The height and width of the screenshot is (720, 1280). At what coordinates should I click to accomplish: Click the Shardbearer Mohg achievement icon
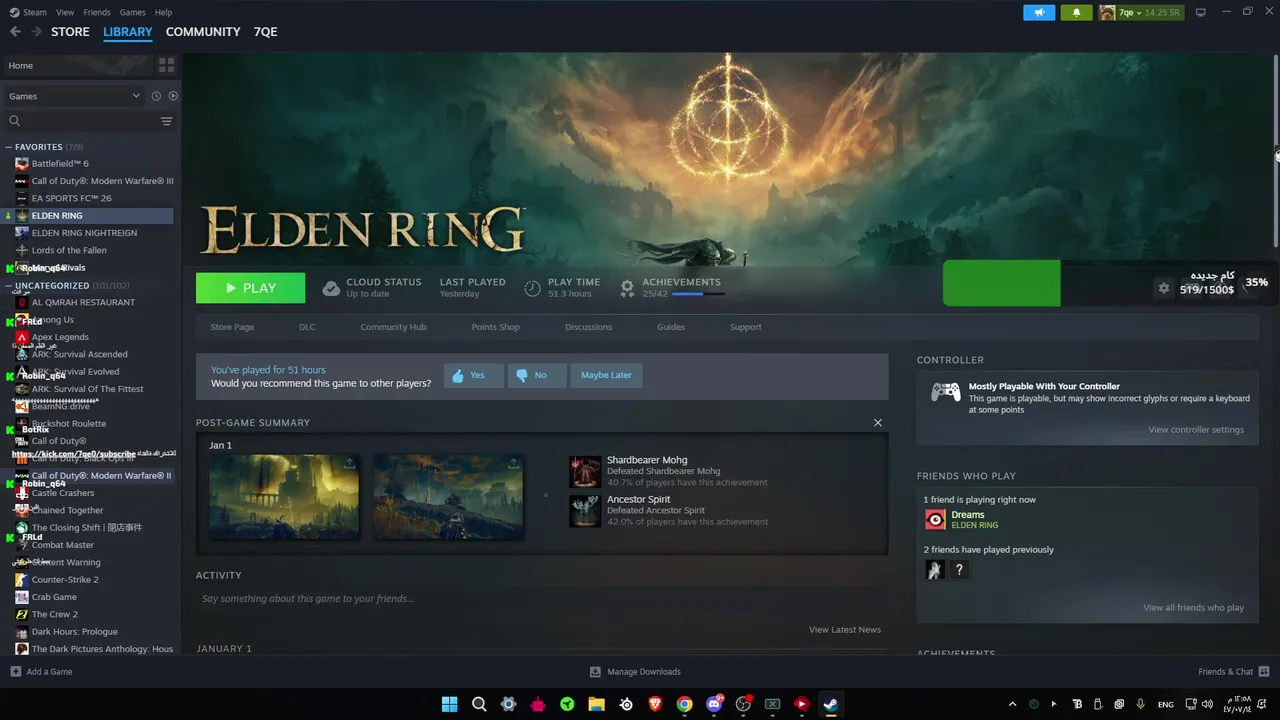585,472
